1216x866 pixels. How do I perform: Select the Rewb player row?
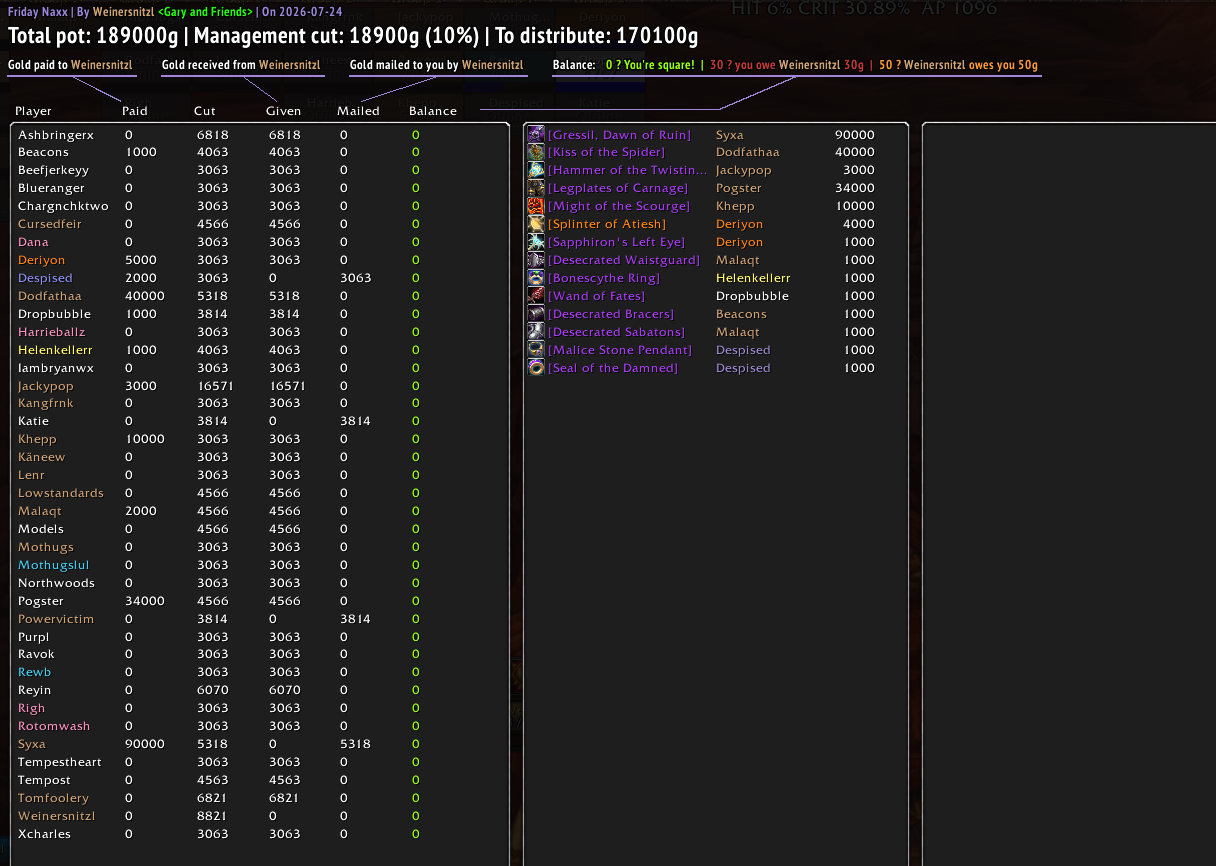[260, 673]
